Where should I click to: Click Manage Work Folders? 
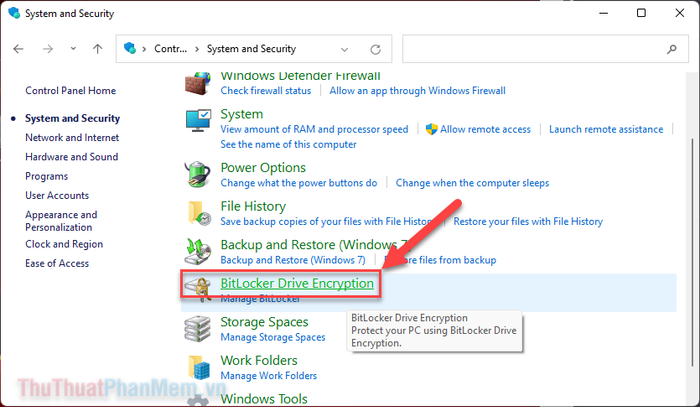(269, 375)
